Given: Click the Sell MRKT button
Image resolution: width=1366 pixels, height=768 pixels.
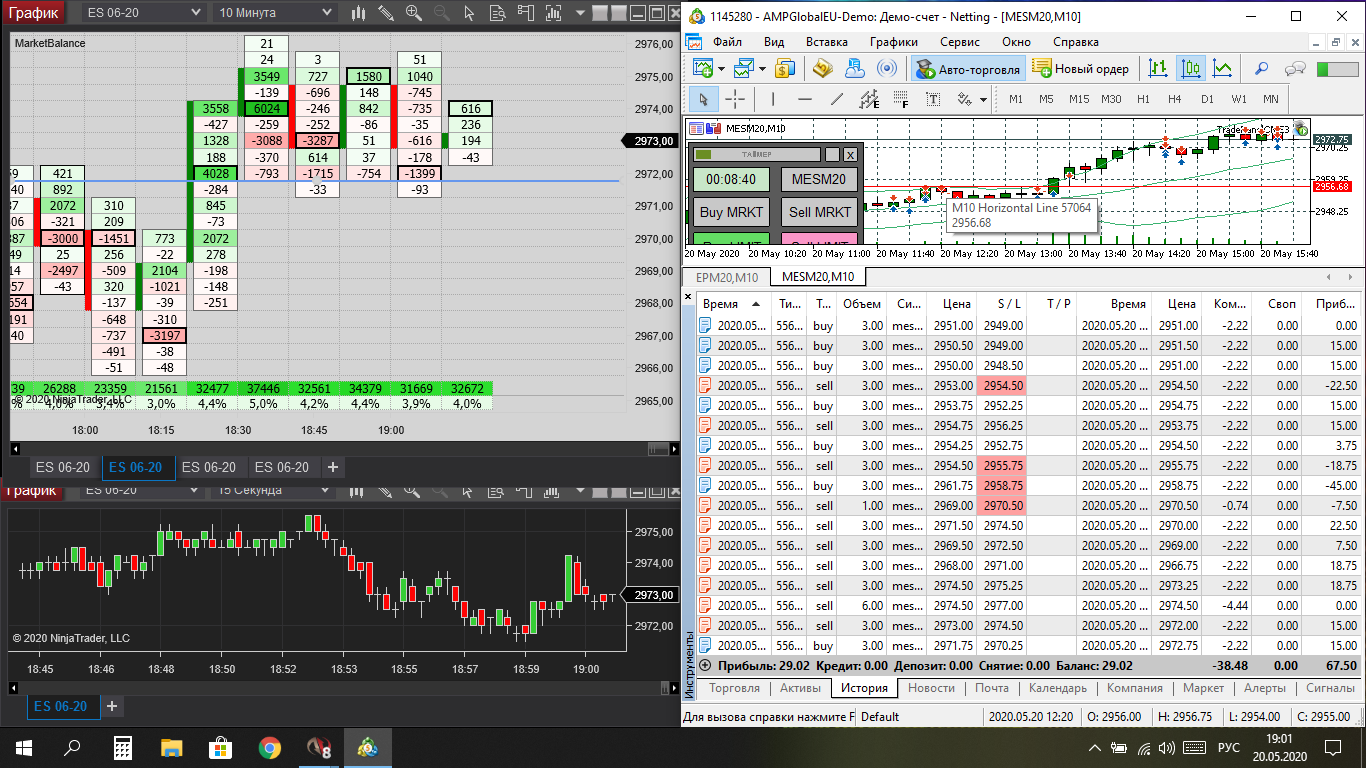Looking at the screenshot, I should pyautogui.click(x=820, y=212).
